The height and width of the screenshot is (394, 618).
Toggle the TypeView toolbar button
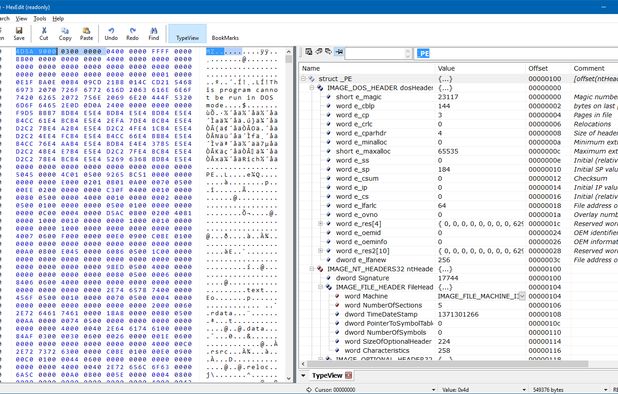(x=187, y=33)
